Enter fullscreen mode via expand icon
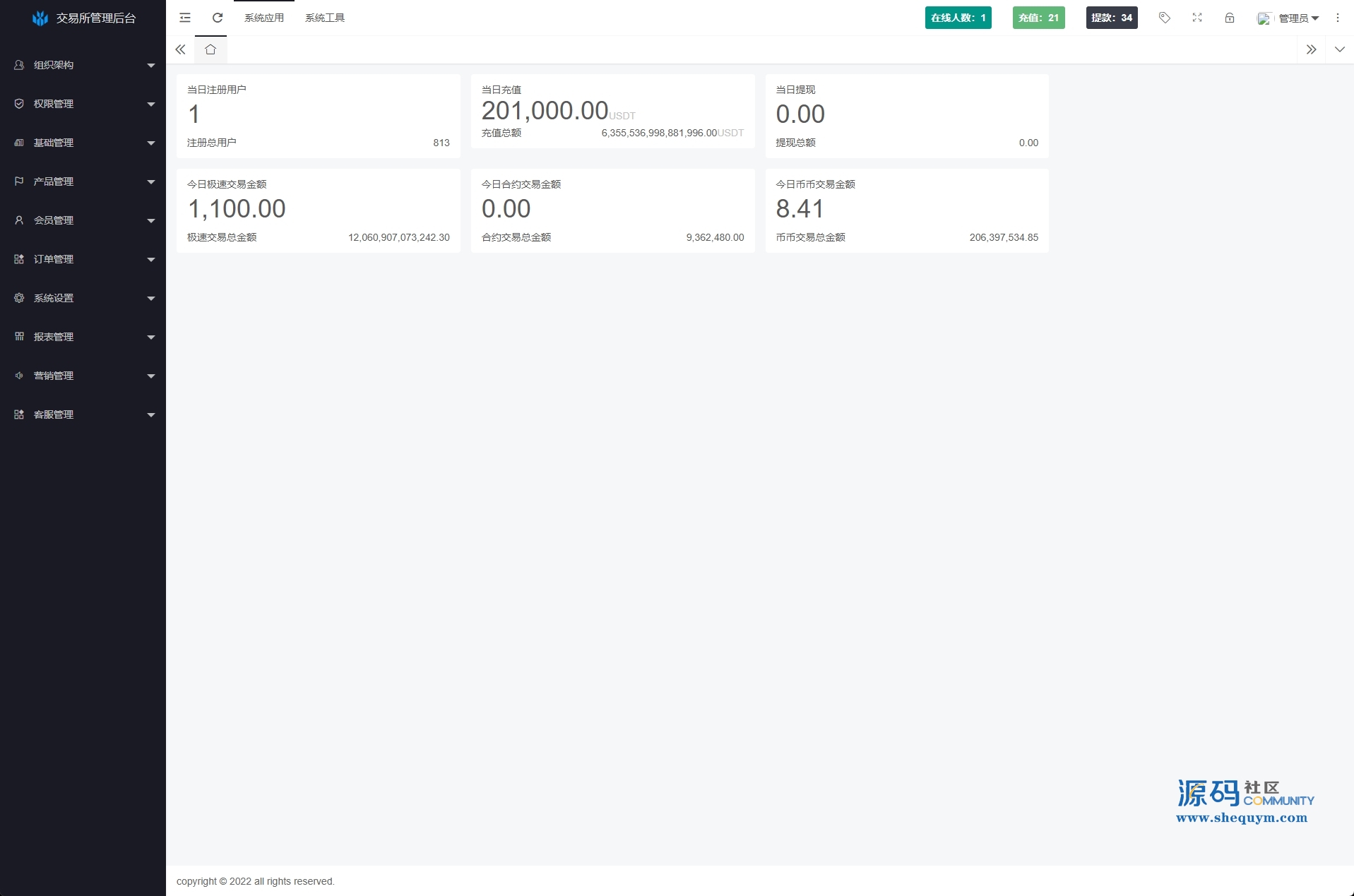1354x896 pixels. coord(1197,18)
